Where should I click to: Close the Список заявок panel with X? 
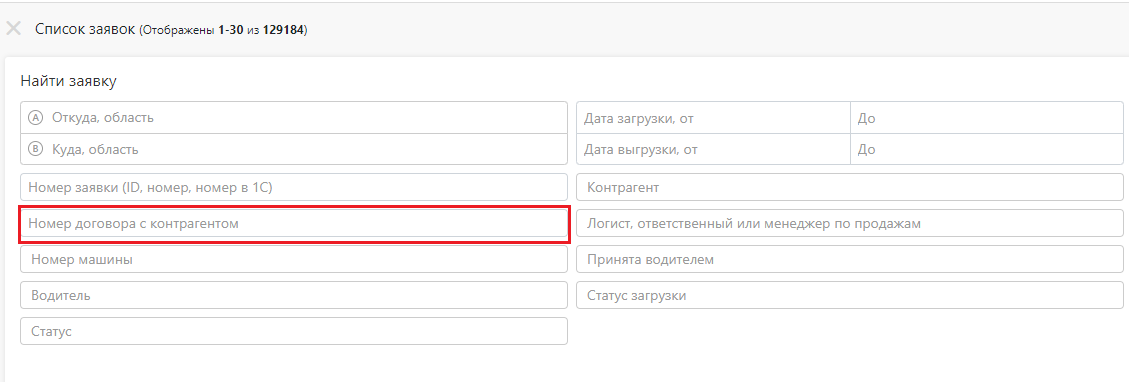(13, 29)
